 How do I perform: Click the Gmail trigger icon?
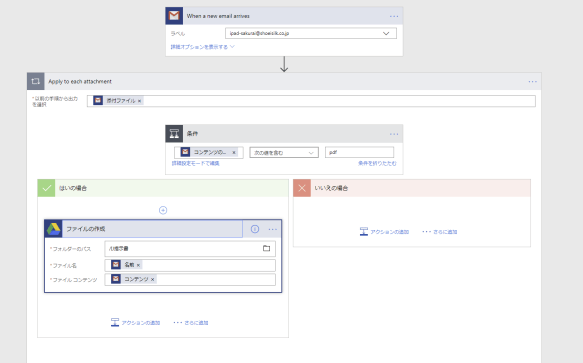point(174,16)
